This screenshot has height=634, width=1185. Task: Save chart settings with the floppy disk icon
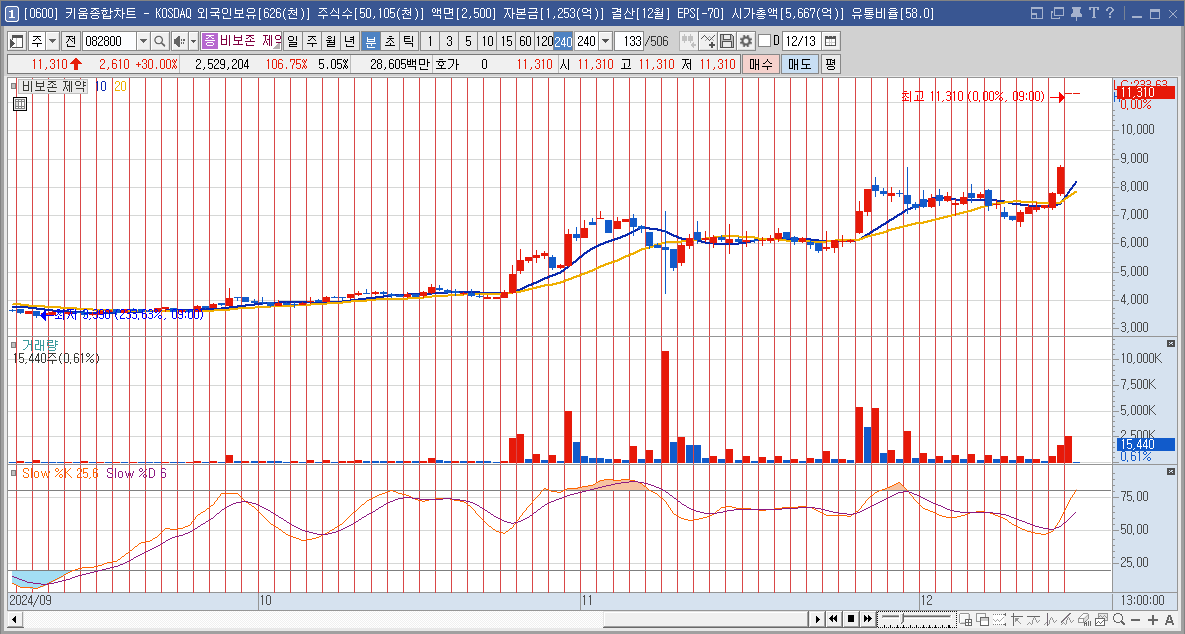(x=726, y=42)
